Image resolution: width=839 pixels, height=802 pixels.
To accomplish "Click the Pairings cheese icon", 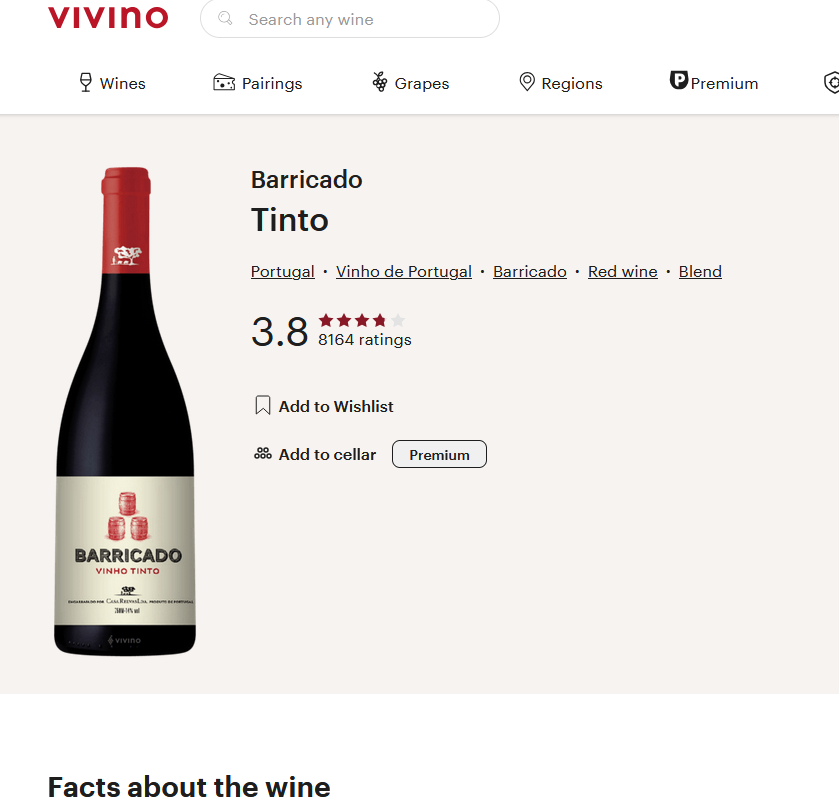I will (224, 82).
